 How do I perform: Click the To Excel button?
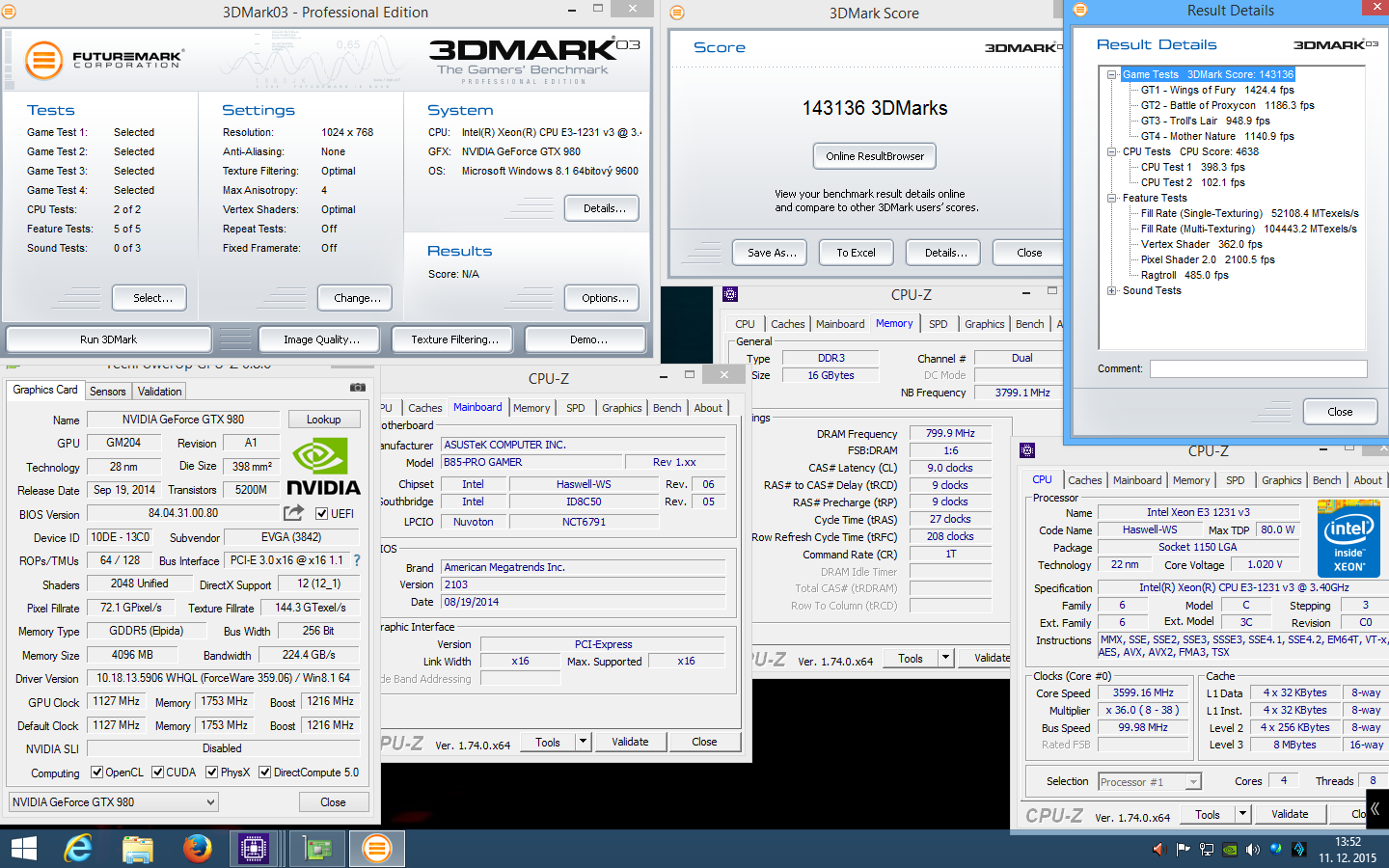[856, 253]
